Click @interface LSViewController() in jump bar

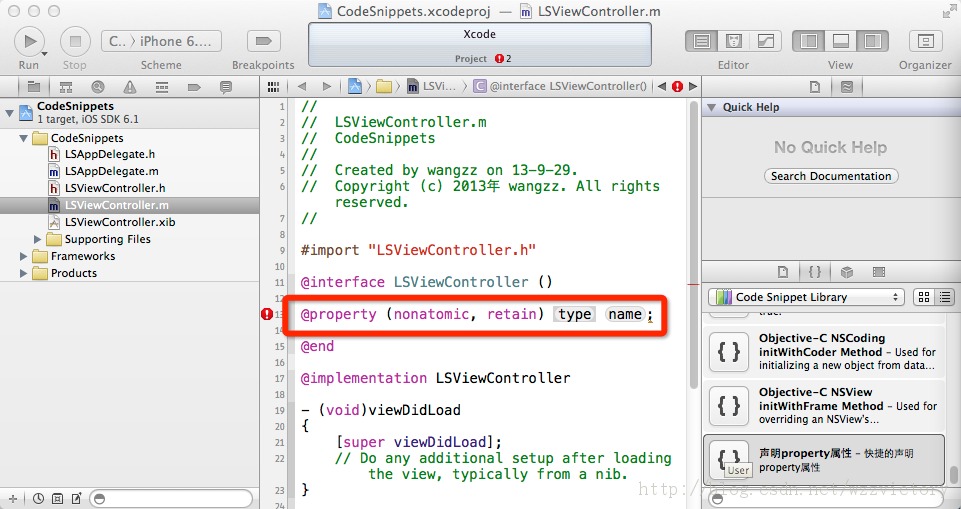coord(561,86)
